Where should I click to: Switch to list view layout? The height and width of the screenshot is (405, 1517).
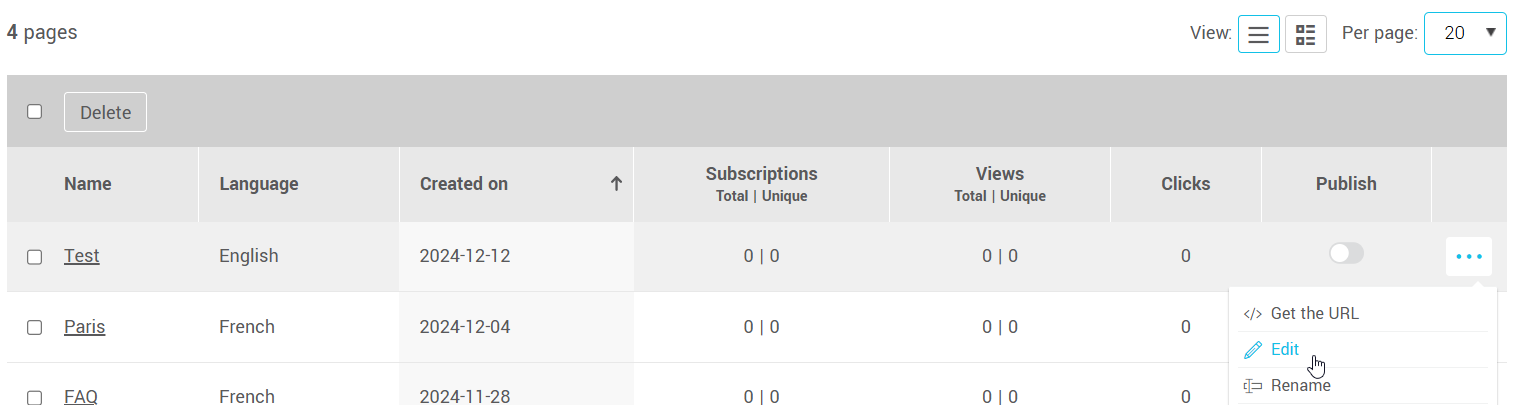point(1258,34)
